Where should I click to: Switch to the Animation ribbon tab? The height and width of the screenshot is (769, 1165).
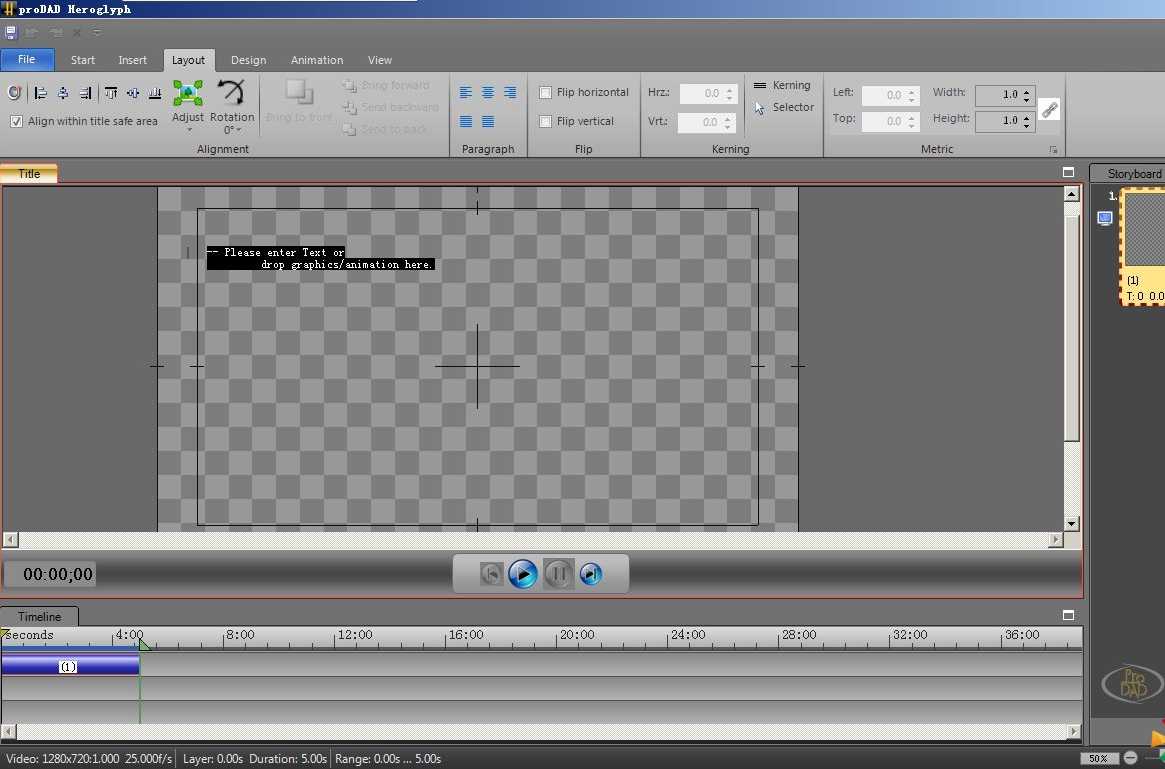tap(317, 60)
